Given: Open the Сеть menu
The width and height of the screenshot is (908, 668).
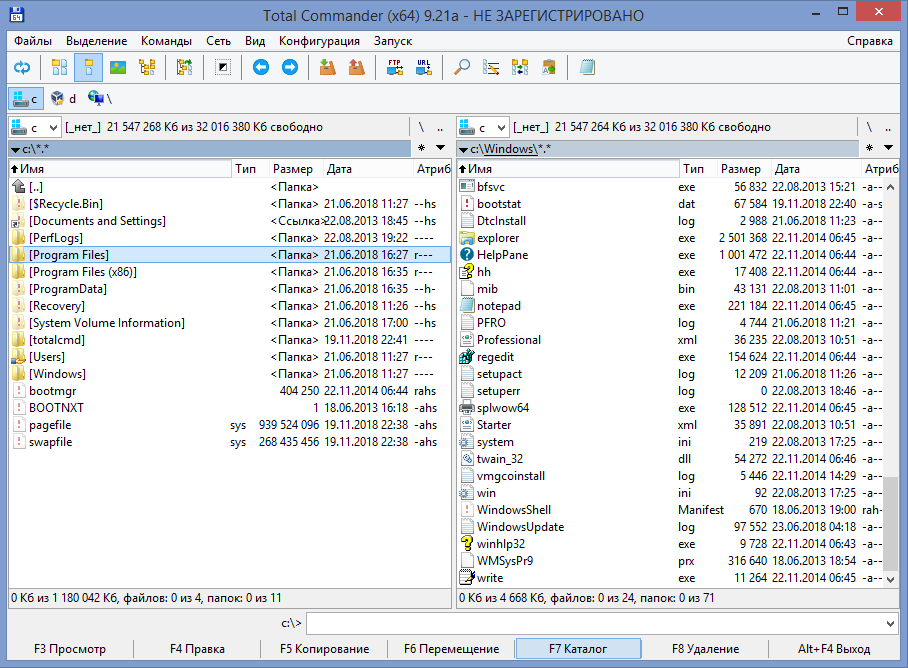Looking at the screenshot, I should click(218, 41).
